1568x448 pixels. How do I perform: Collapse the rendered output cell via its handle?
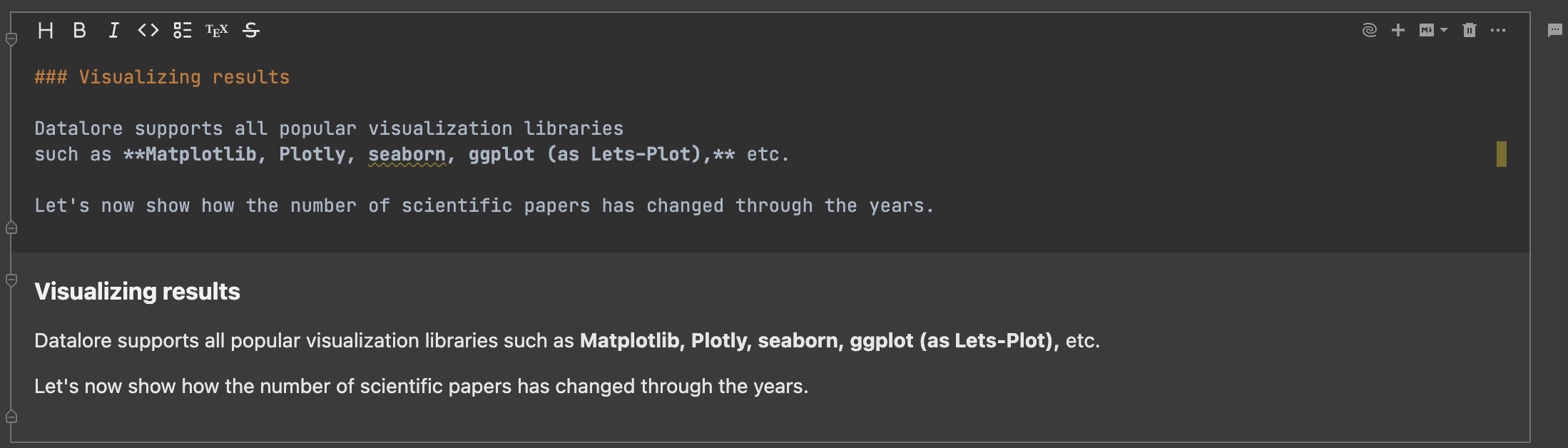pyautogui.click(x=10, y=280)
